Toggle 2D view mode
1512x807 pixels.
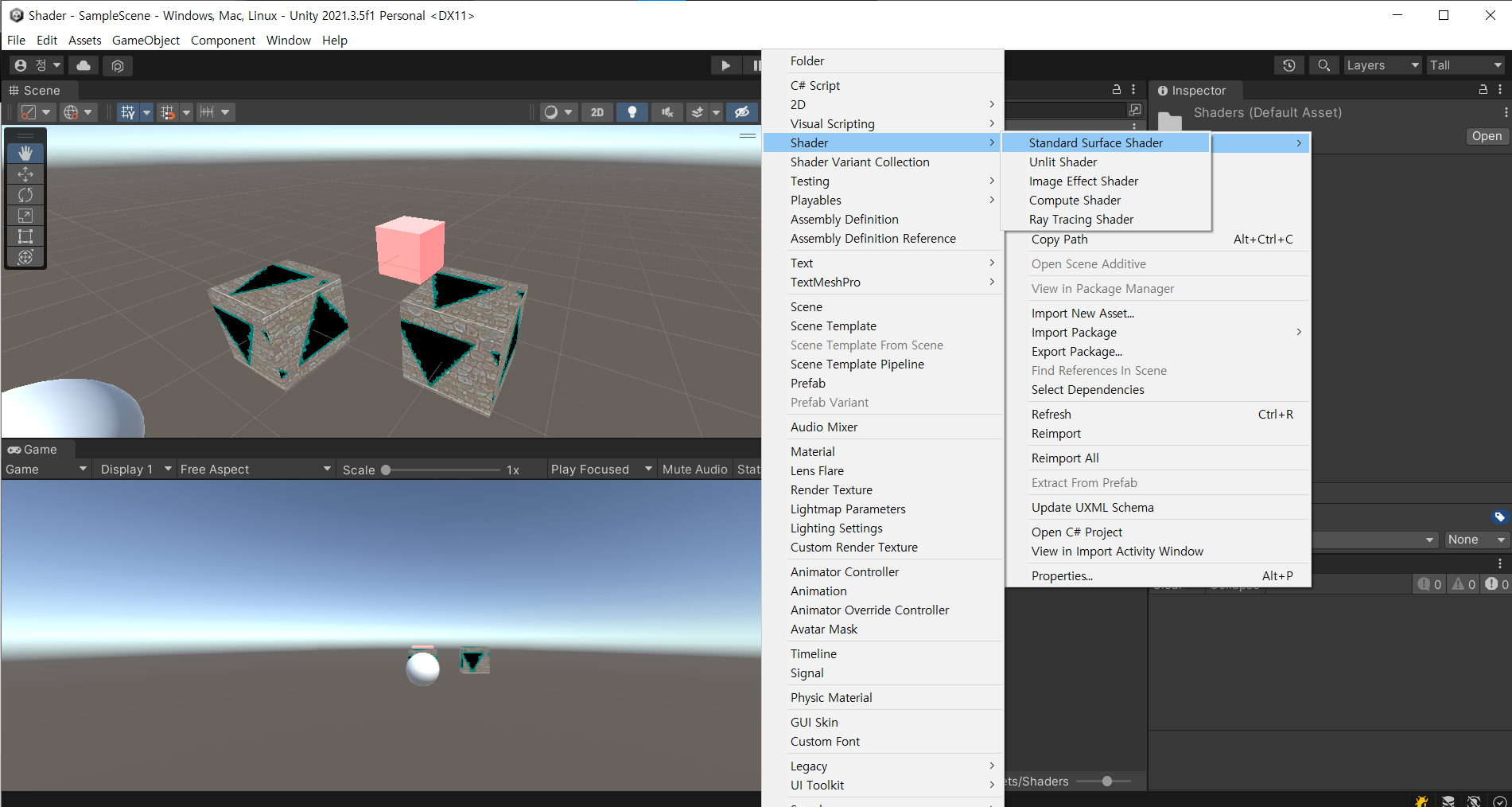pos(597,112)
